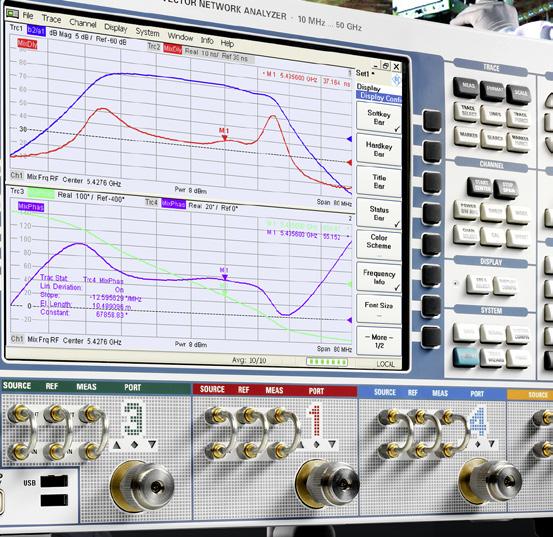Screen dimensions: 553x537
Task: Push the black bezel key beside Color Scheme
Action: (x=432, y=244)
